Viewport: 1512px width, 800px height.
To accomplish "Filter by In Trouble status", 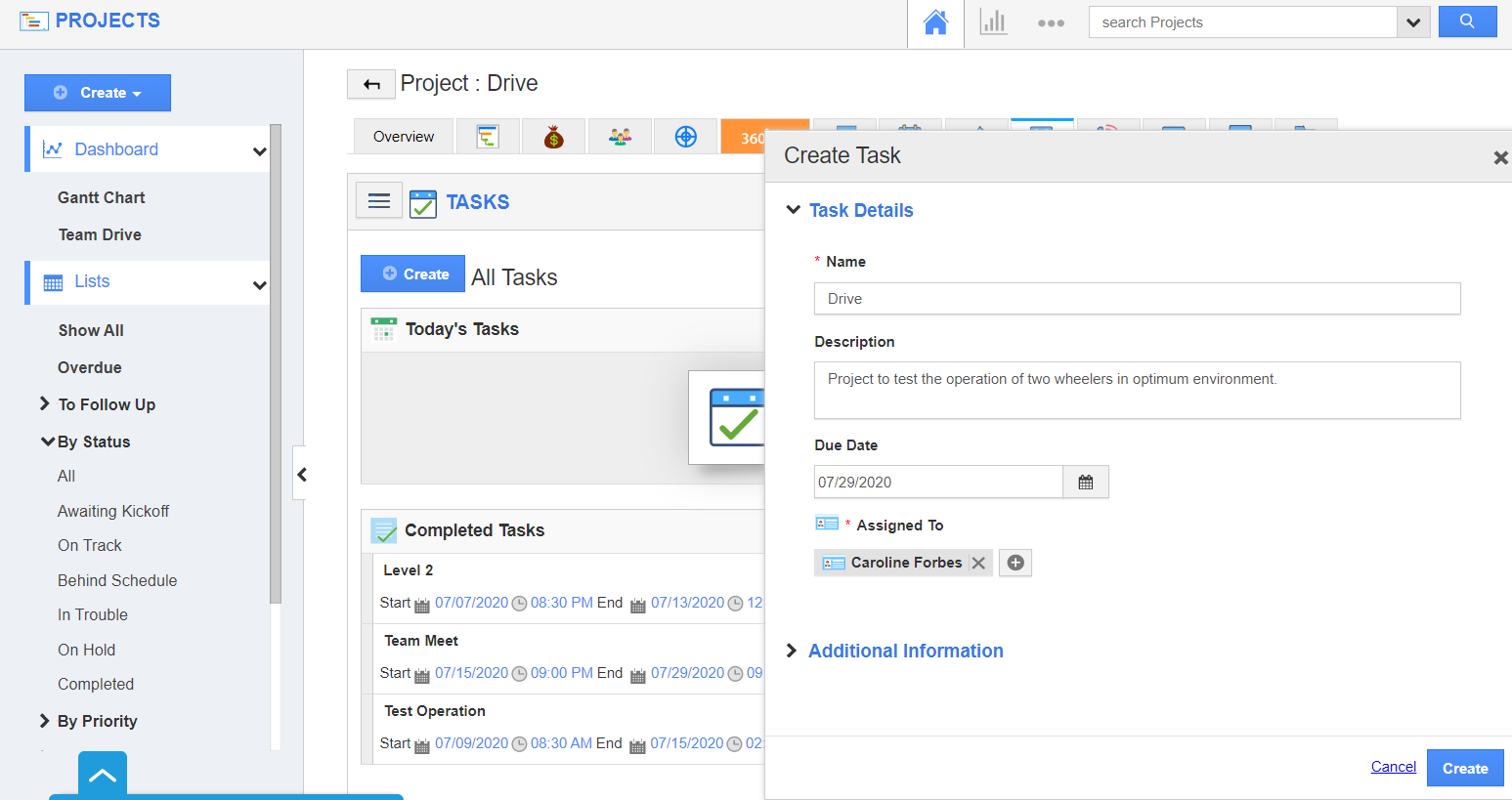I will [x=93, y=614].
